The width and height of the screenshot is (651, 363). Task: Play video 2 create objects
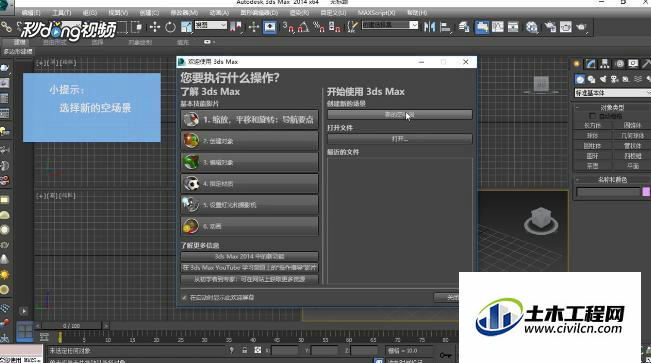[x=250, y=141]
